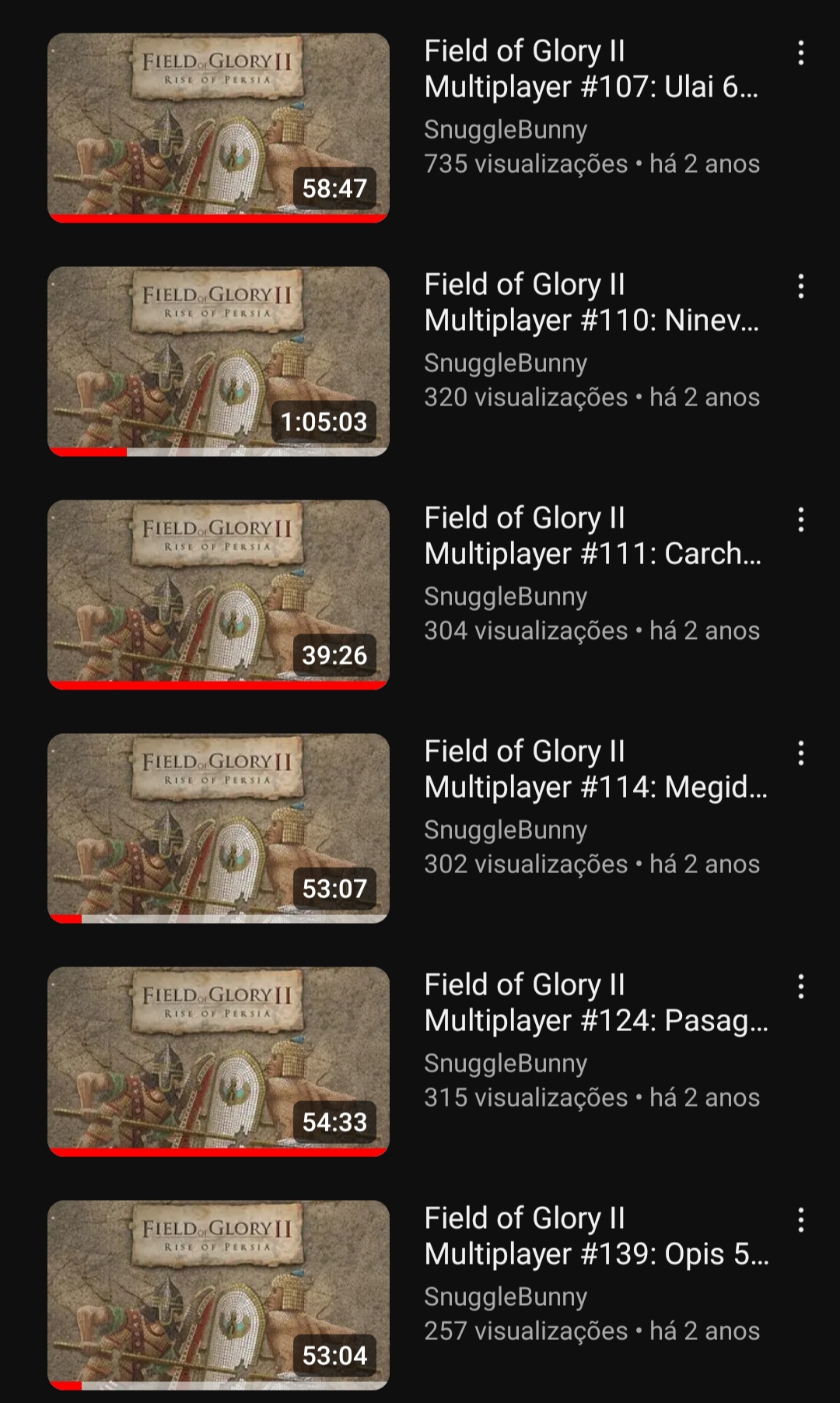Play the 53:07 Megiddo video thumbnail

point(219,828)
